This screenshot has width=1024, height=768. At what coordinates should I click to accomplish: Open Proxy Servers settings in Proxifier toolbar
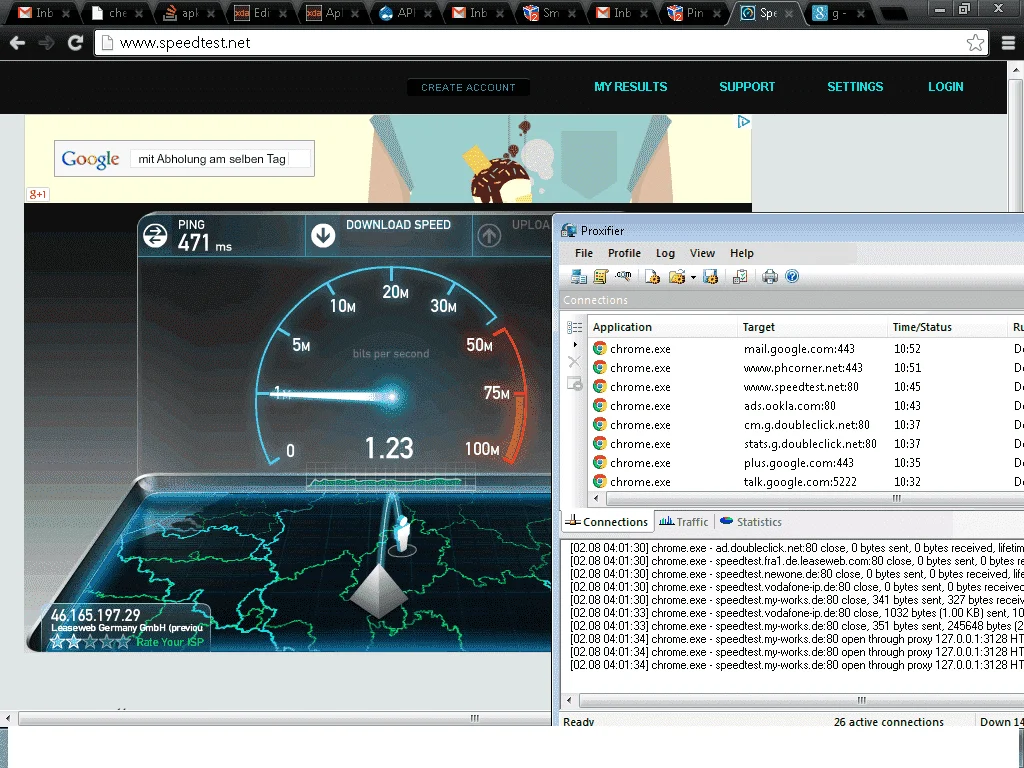pyautogui.click(x=579, y=277)
